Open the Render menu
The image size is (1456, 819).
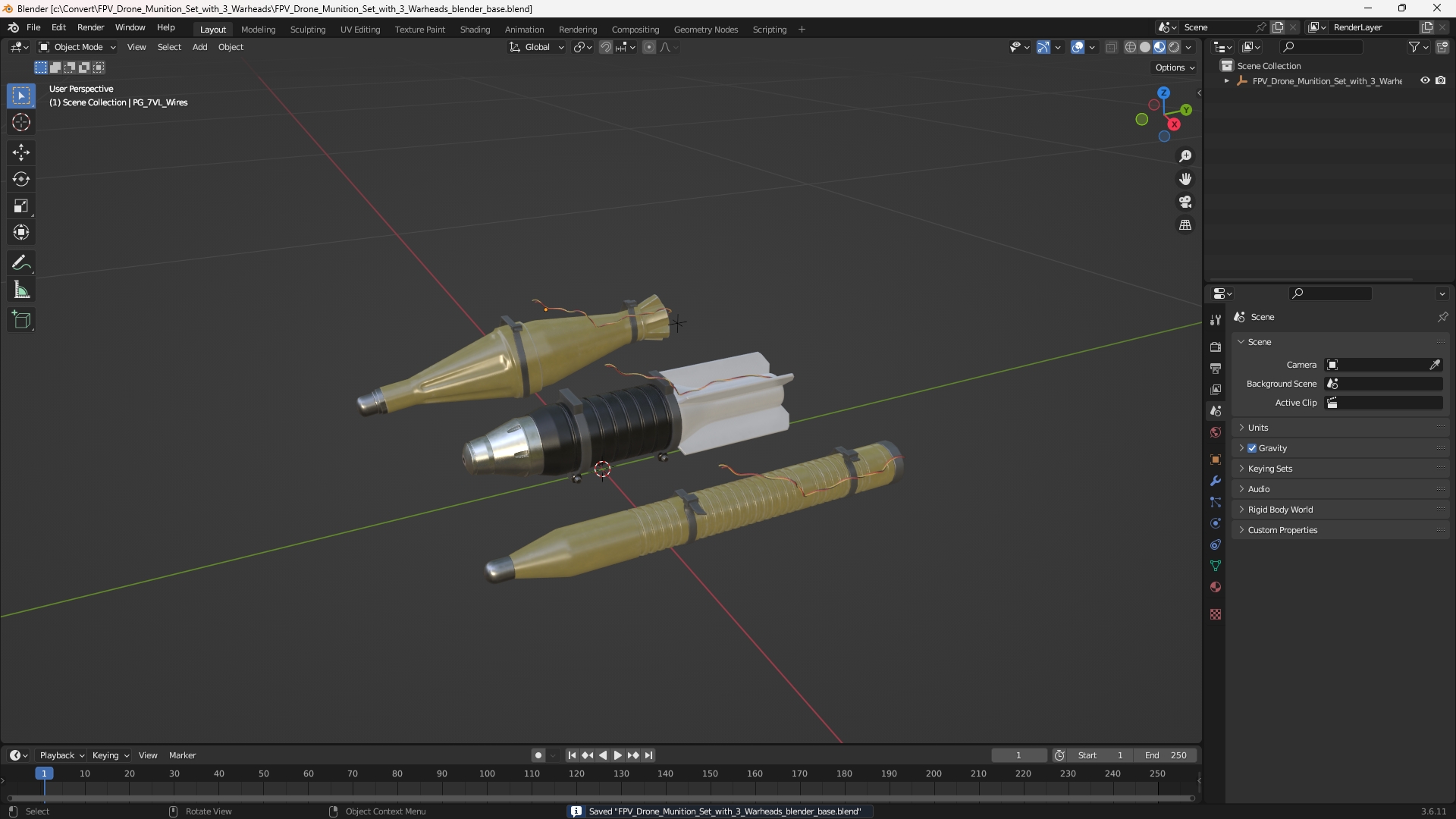[x=90, y=27]
